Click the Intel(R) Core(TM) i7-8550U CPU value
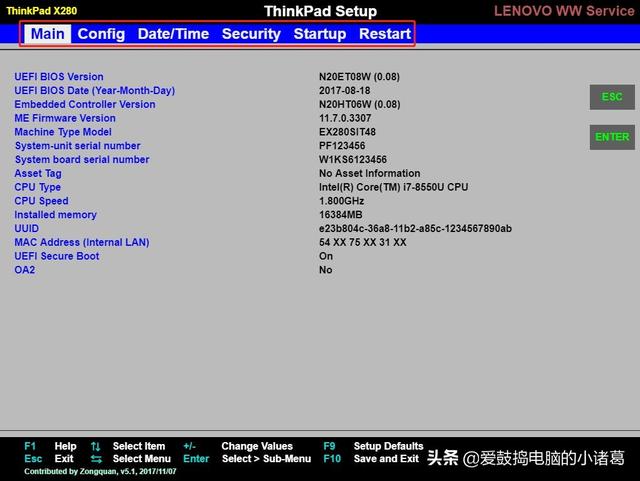This screenshot has width=640, height=481. click(x=393, y=187)
